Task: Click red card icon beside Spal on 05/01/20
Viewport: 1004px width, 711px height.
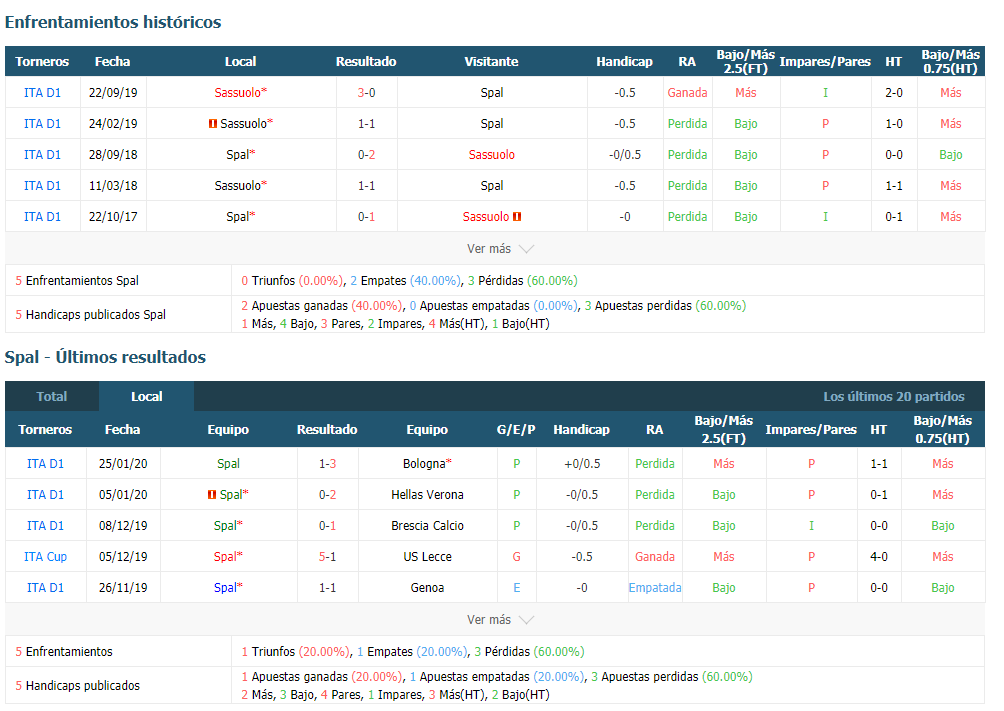Action: tap(212, 494)
